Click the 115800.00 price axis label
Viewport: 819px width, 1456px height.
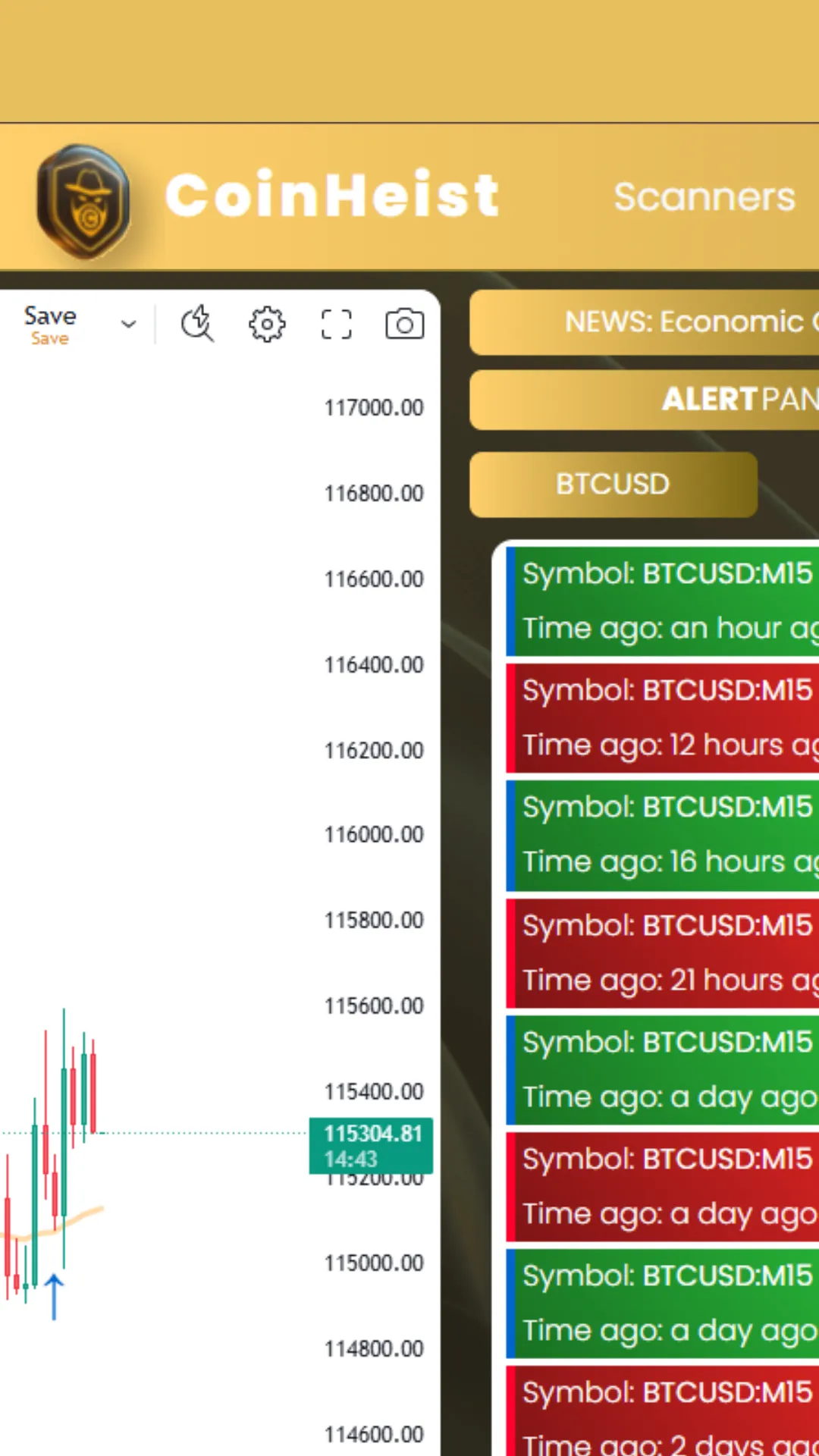tap(374, 921)
